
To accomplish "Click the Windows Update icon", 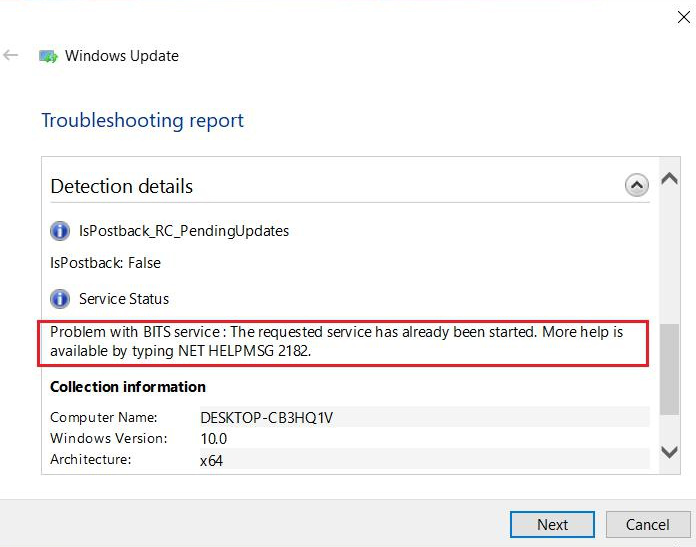I will tap(48, 57).
